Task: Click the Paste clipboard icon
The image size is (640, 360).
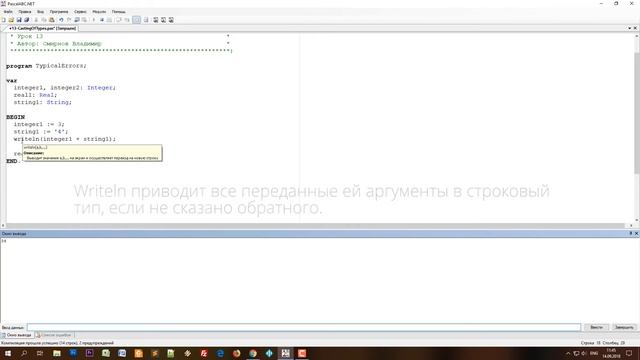Action: pos(51,20)
